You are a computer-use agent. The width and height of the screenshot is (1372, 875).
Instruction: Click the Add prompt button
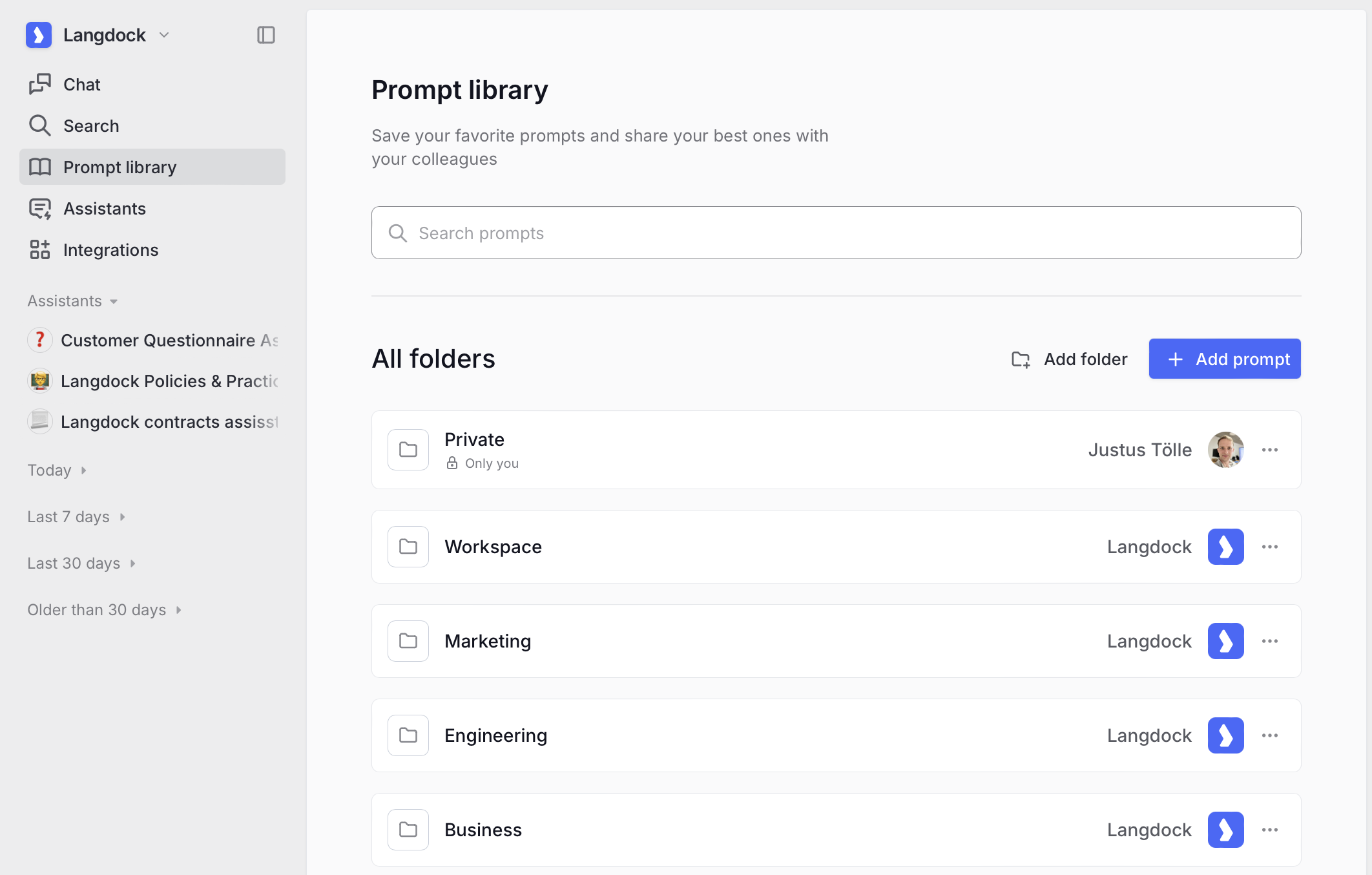(1225, 359)
